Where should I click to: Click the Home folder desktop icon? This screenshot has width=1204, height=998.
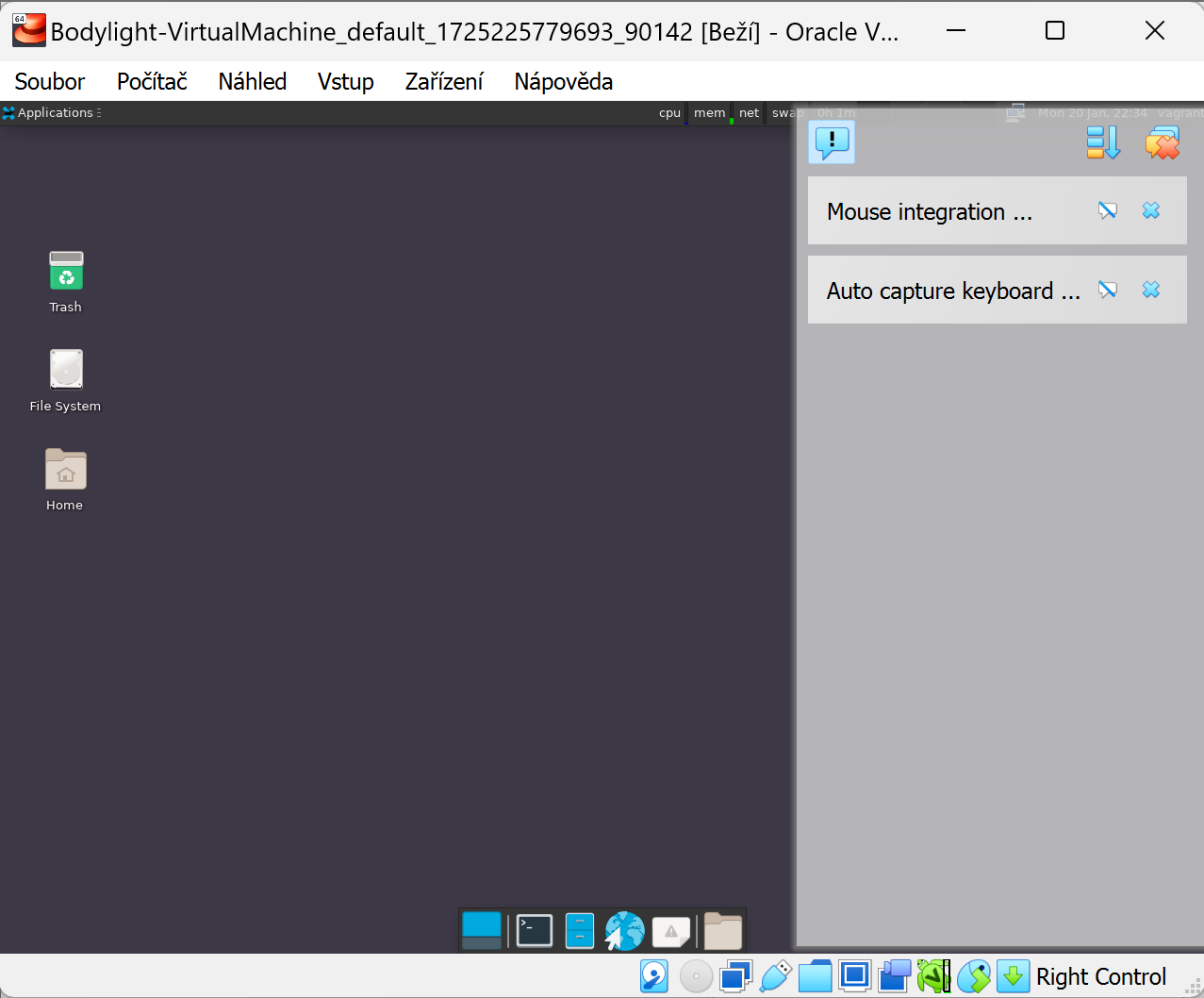[x=65, y=471]
